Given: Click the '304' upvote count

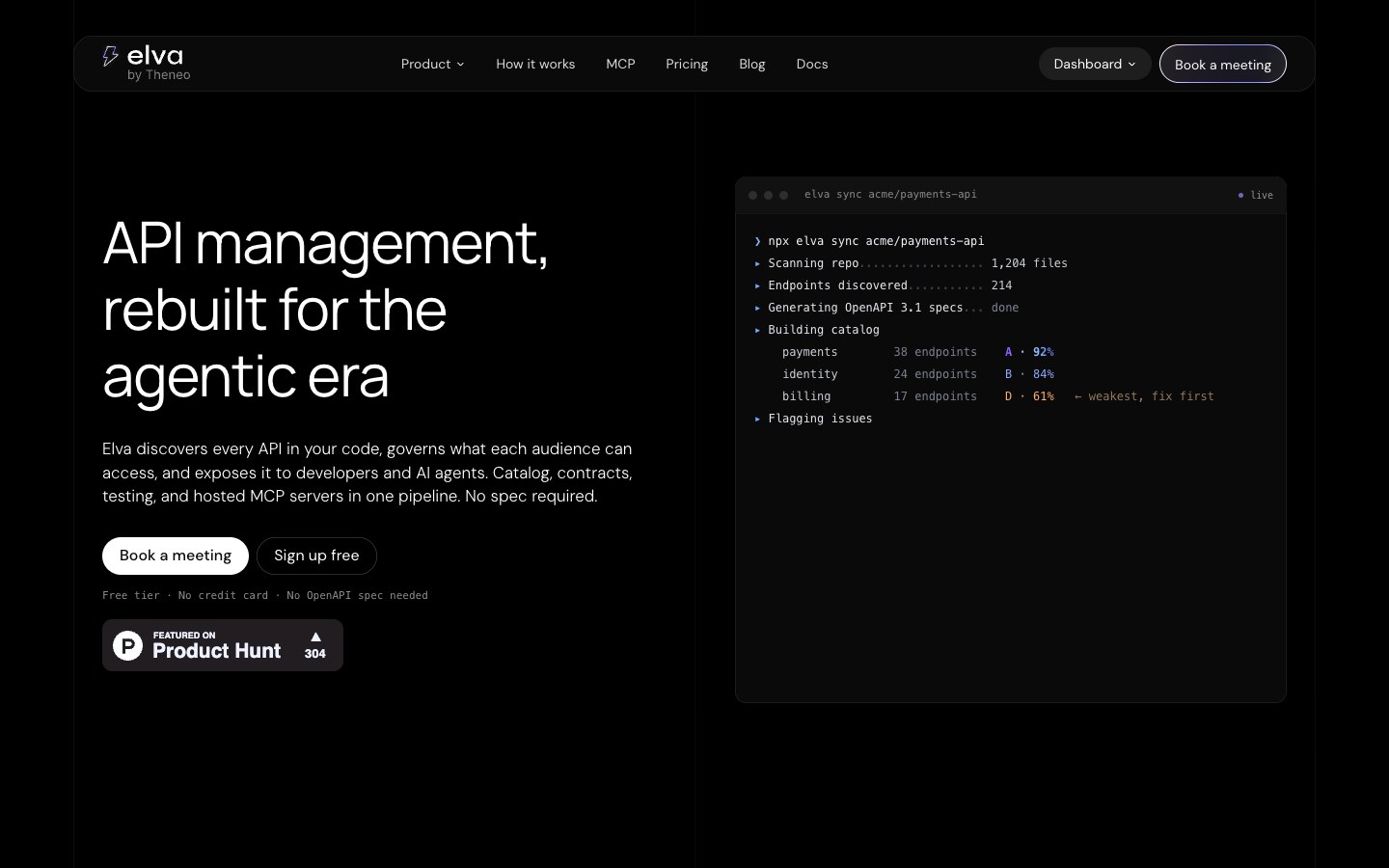Looking at the screenshot, I should (x=315, y=654).
